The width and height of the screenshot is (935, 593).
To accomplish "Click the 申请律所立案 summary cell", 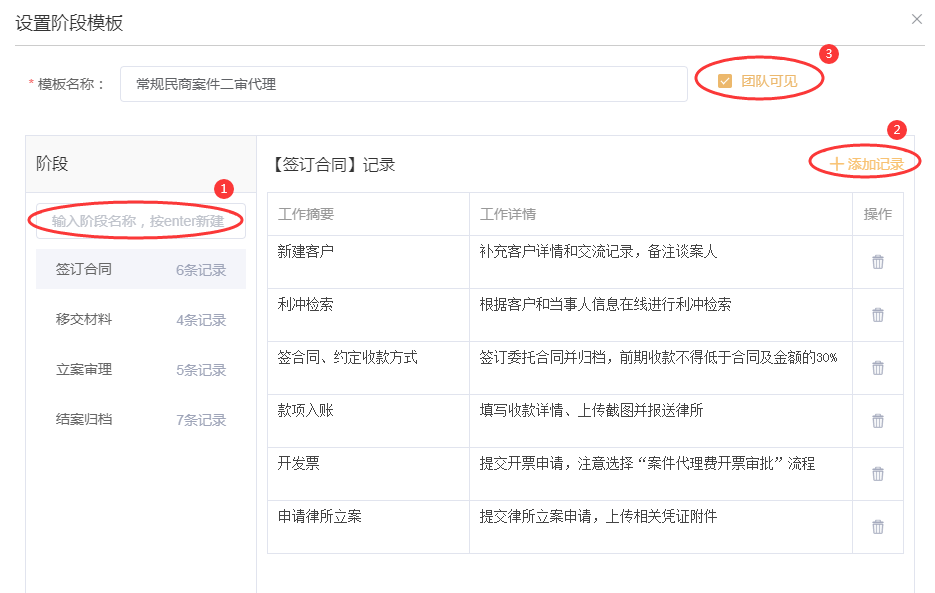I will point(320,516).
